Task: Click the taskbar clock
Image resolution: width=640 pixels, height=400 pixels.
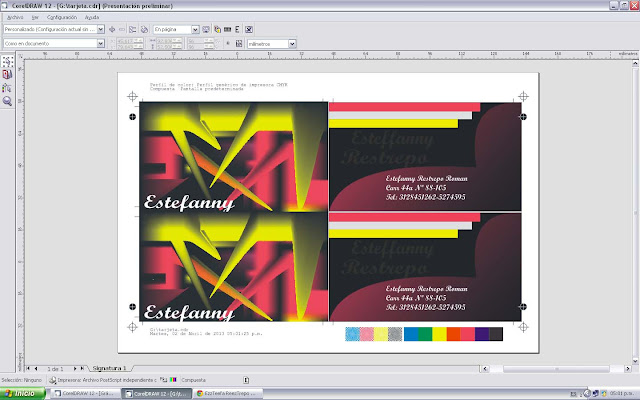Action: click(622, 393)
